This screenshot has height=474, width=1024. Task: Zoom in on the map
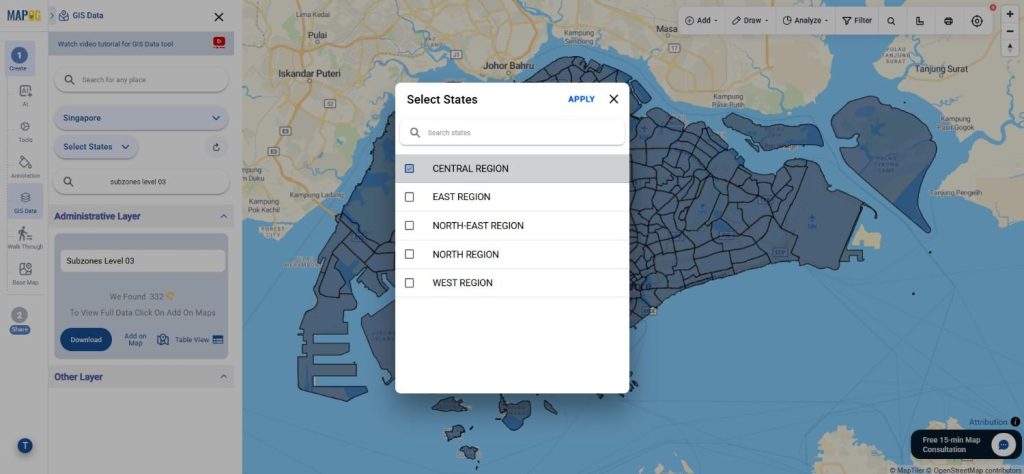[x=1010, y=14]
